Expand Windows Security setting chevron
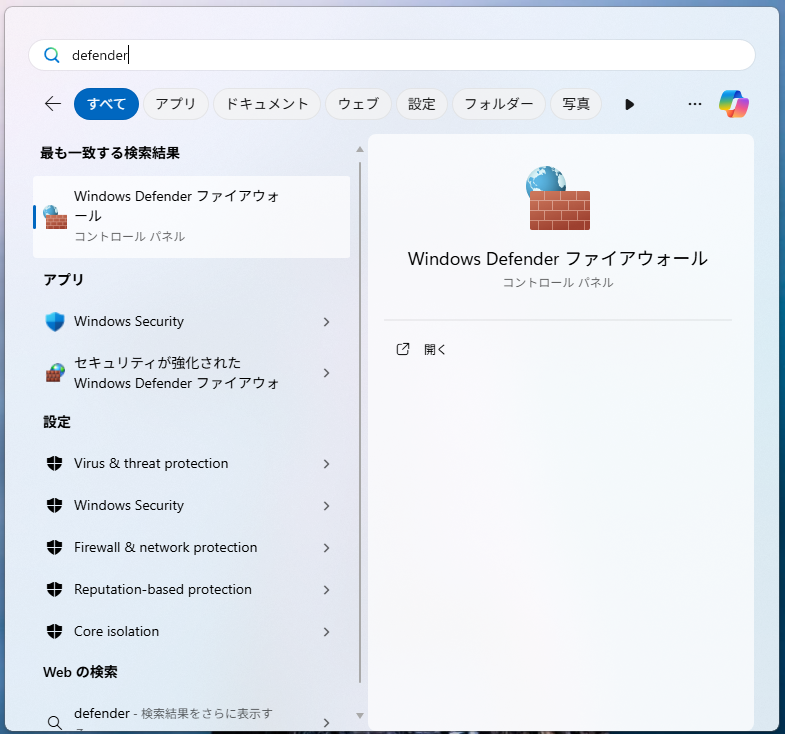The height and width of the screenshot is (734, 785). [x=326, y=506]
